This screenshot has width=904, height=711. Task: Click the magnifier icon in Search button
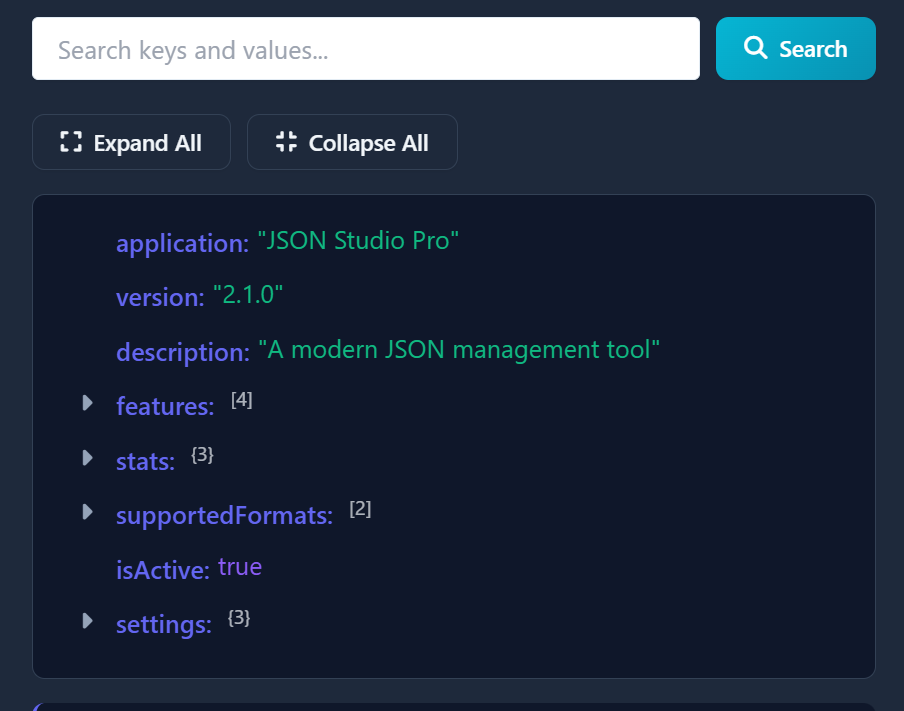point(755,47)
